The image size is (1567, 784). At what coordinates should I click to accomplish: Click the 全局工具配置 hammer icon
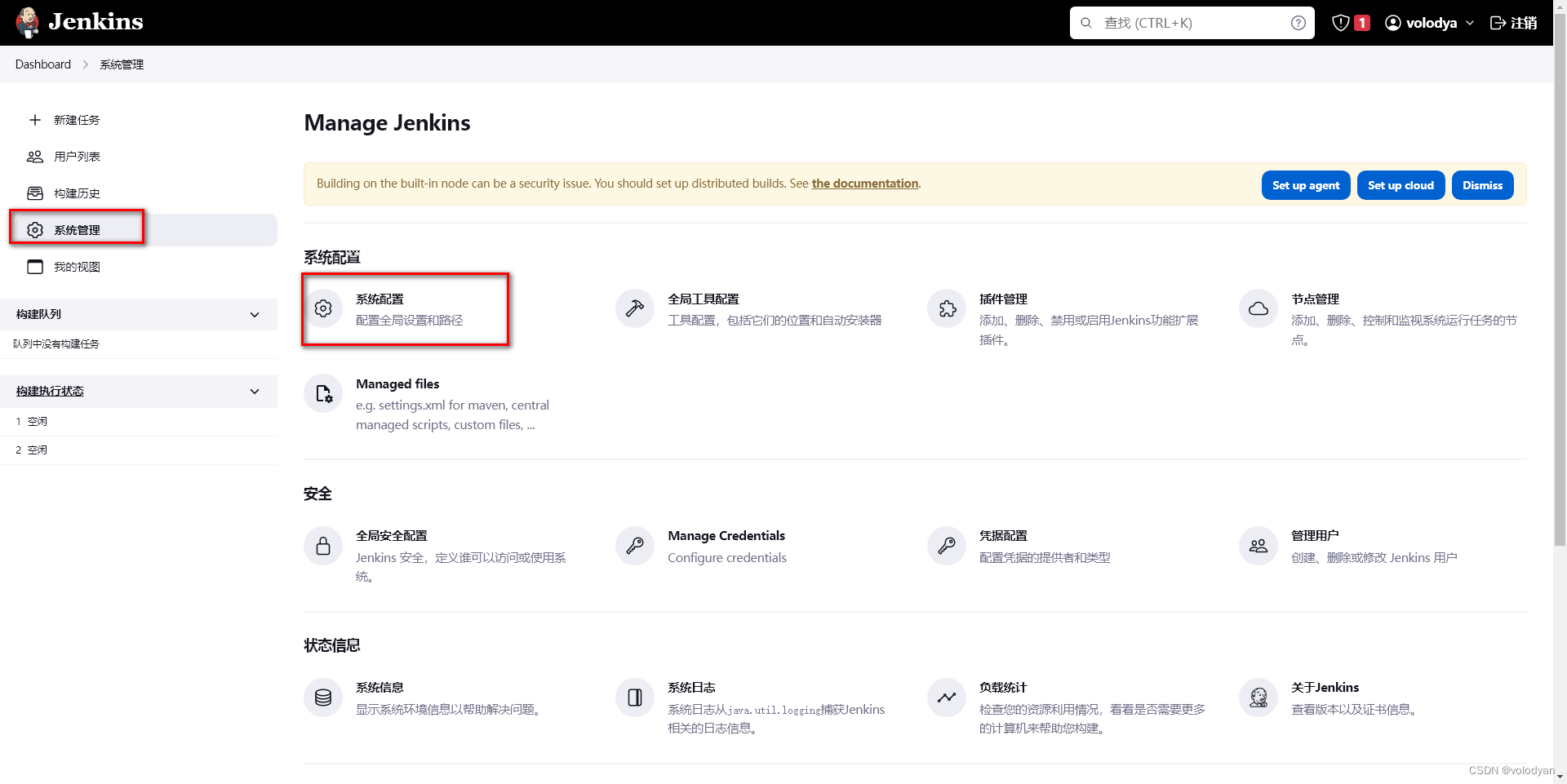(x=635, y=308)
